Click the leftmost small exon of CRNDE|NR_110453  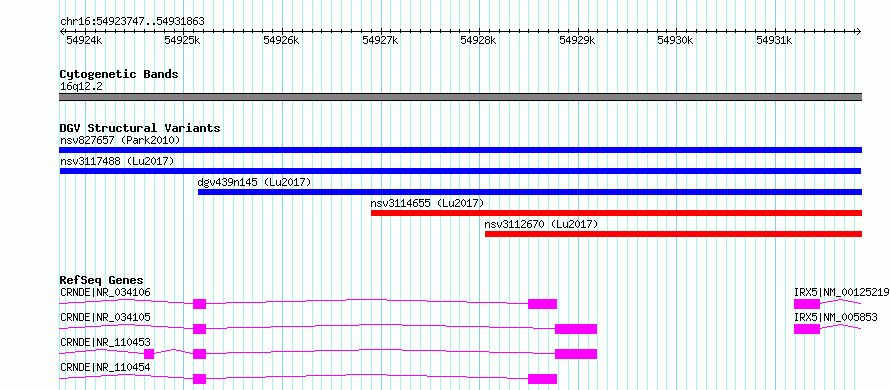[149, 354]
